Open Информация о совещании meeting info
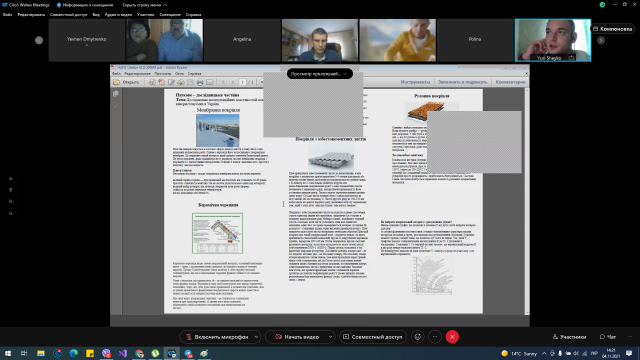The height and width of the screenshot is (360, 640). [x=84, y=5]
